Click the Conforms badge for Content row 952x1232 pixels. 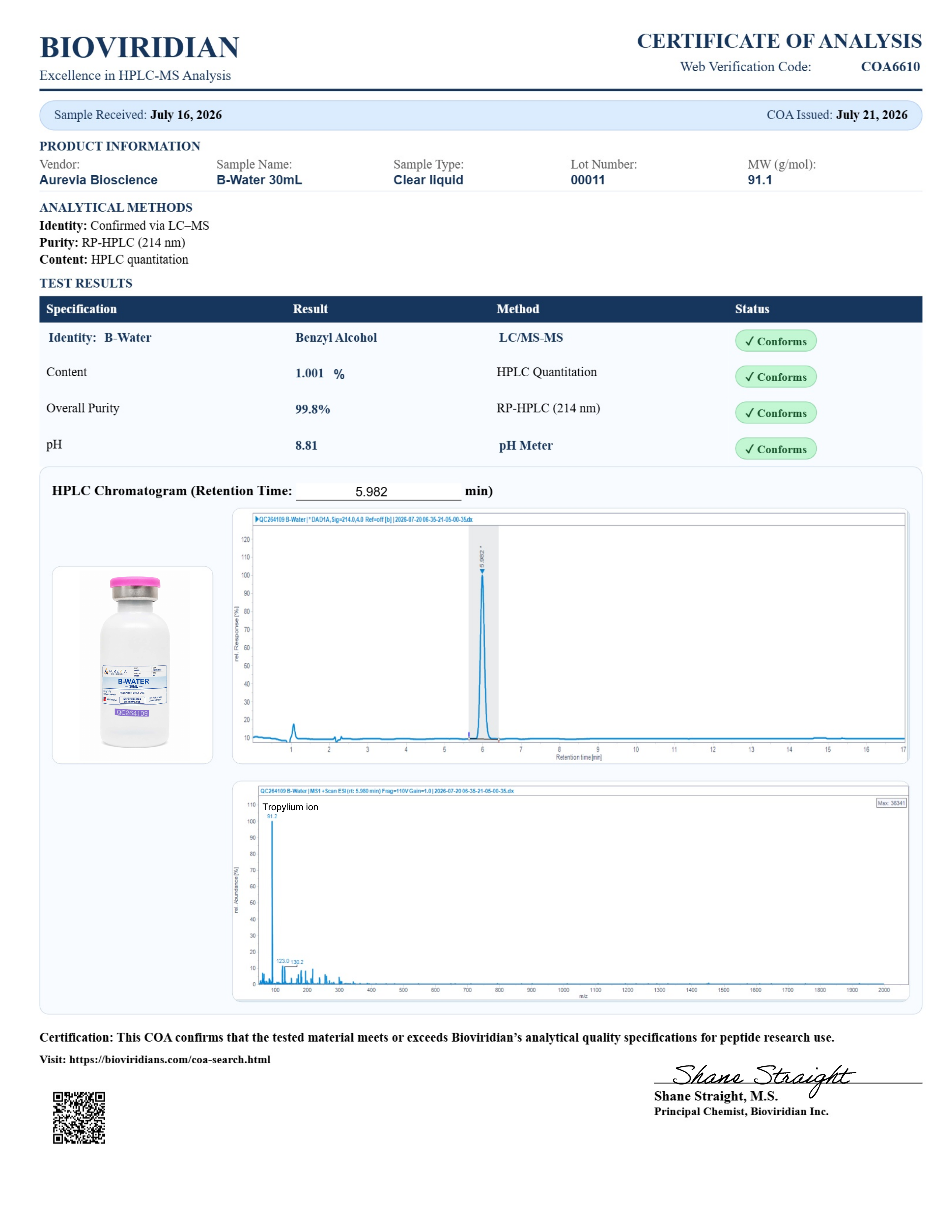click(775, 377)
